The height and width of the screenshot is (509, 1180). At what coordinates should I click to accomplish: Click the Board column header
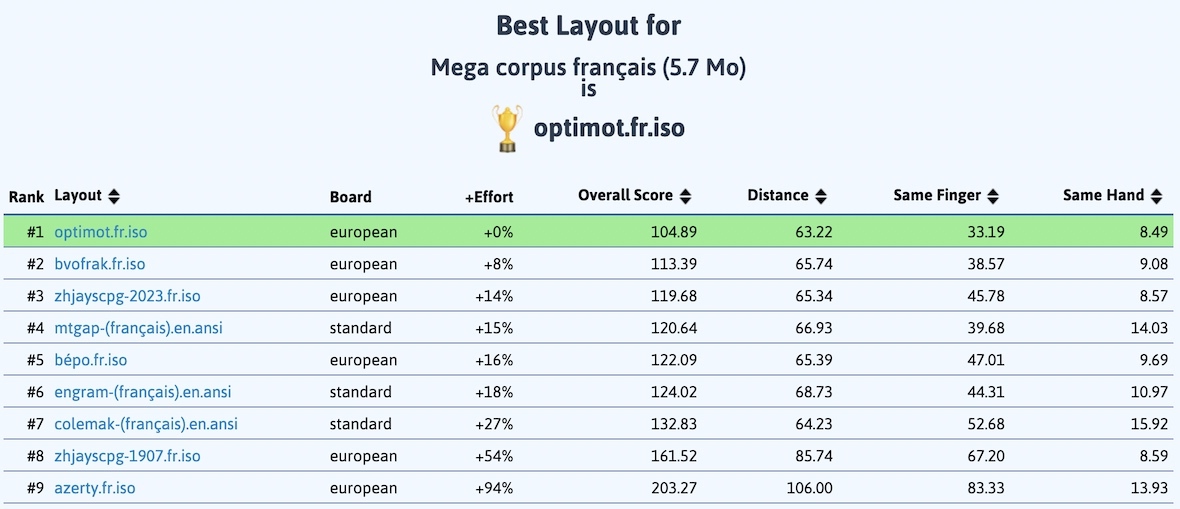pyautogui.click(x=350, y=197)
